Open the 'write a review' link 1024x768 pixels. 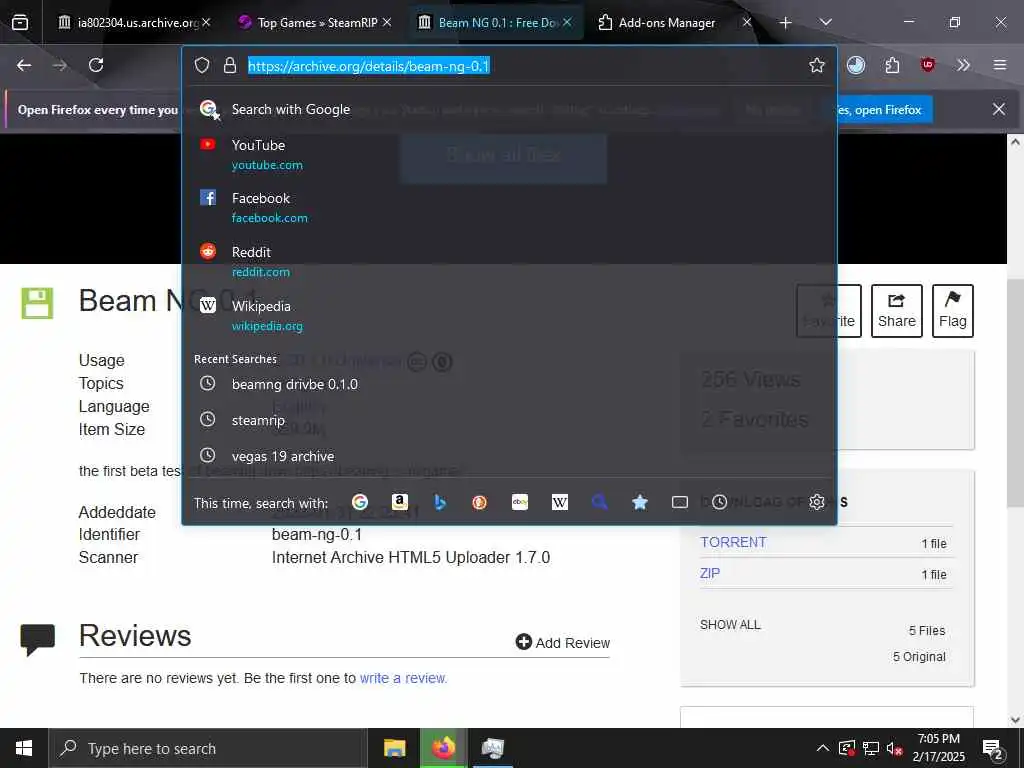pos(404,678)
